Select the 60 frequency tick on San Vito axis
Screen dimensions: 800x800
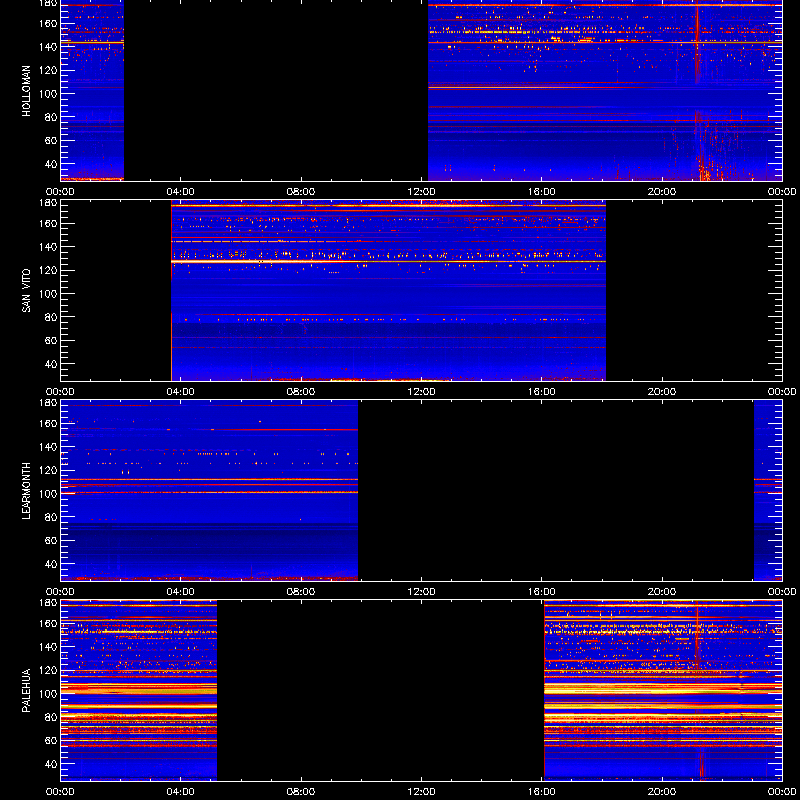(51, 341)
